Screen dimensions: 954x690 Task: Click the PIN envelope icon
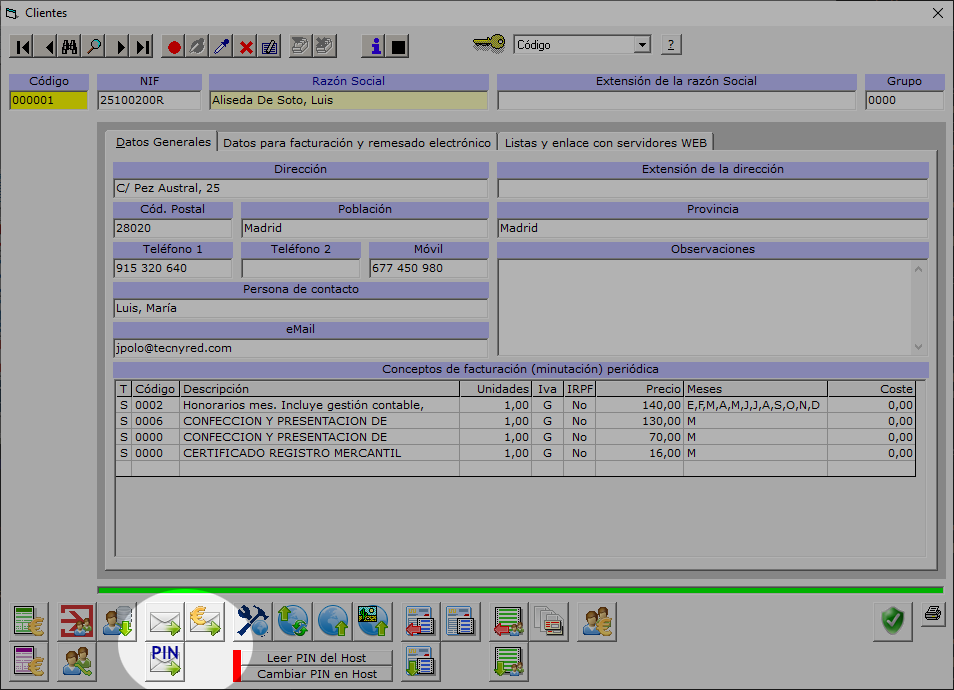[x=165, y=661]
